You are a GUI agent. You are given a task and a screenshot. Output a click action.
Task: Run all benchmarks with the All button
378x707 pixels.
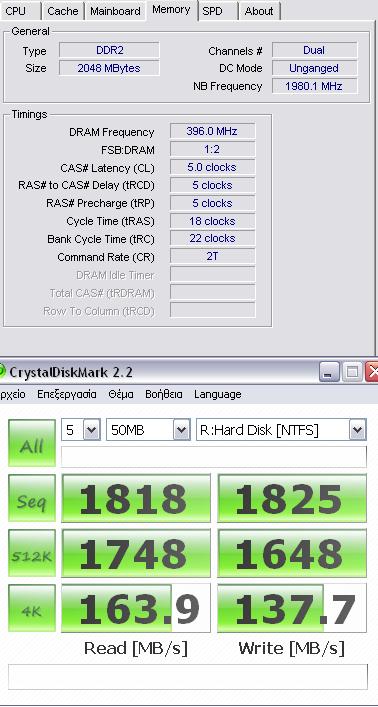[x=32, y=442]
